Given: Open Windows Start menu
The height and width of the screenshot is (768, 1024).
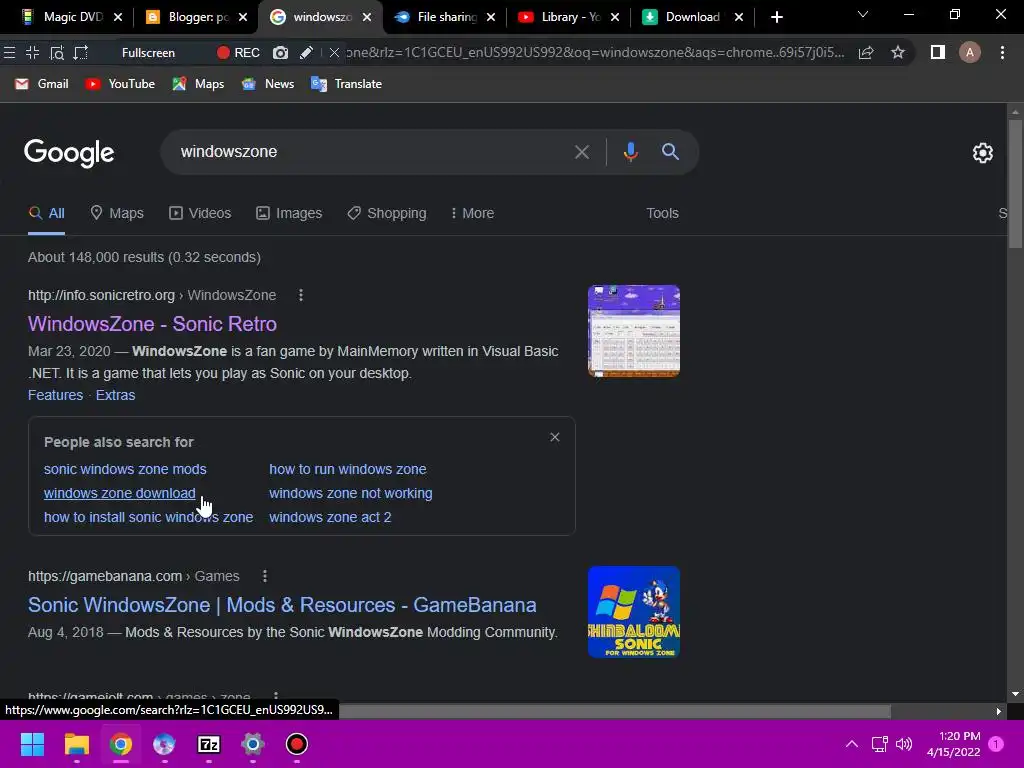Looking at the screenshot, I should pyautogui.click(x=32, y=744).
